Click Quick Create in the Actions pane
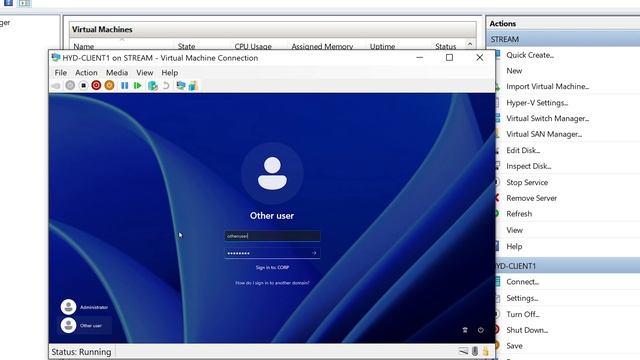Screen dimensions: 640x360 [530, 55]
